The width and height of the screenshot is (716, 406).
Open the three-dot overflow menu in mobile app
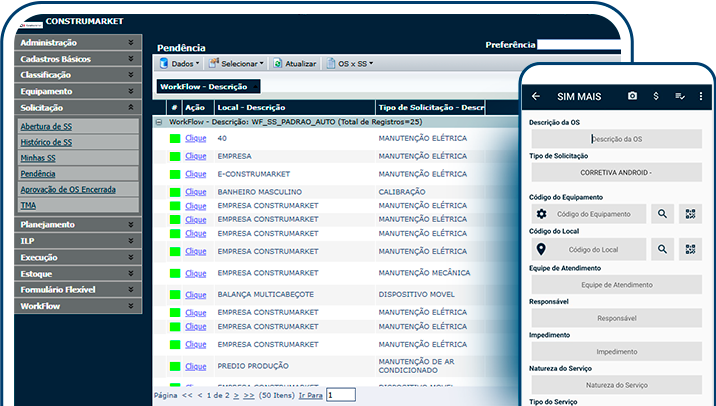pyautogui.click(x=701, y=96)
